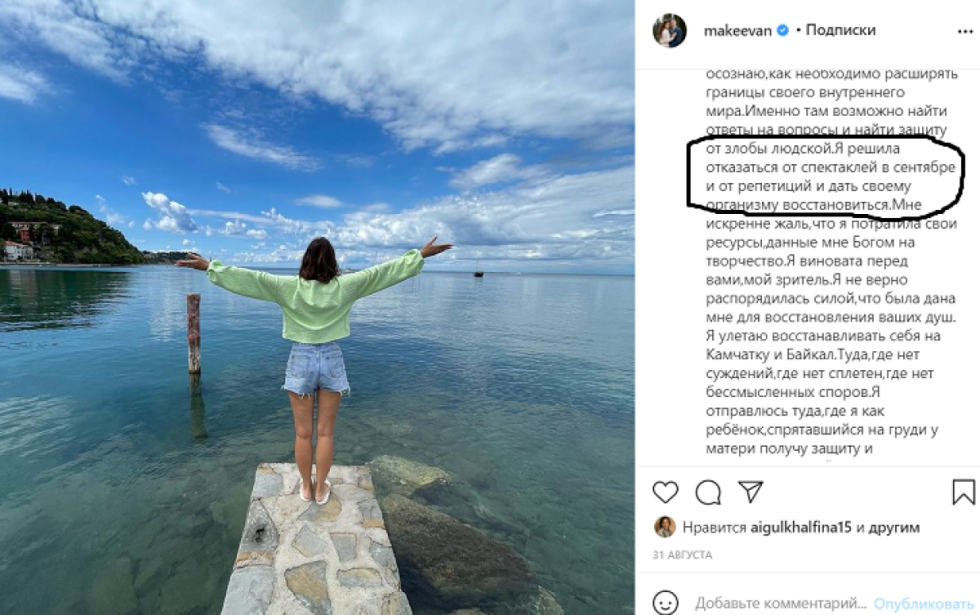Click the Подписки button
This screenshot has width=980, height=615.
pyautogui.click(x=840, y=31)
